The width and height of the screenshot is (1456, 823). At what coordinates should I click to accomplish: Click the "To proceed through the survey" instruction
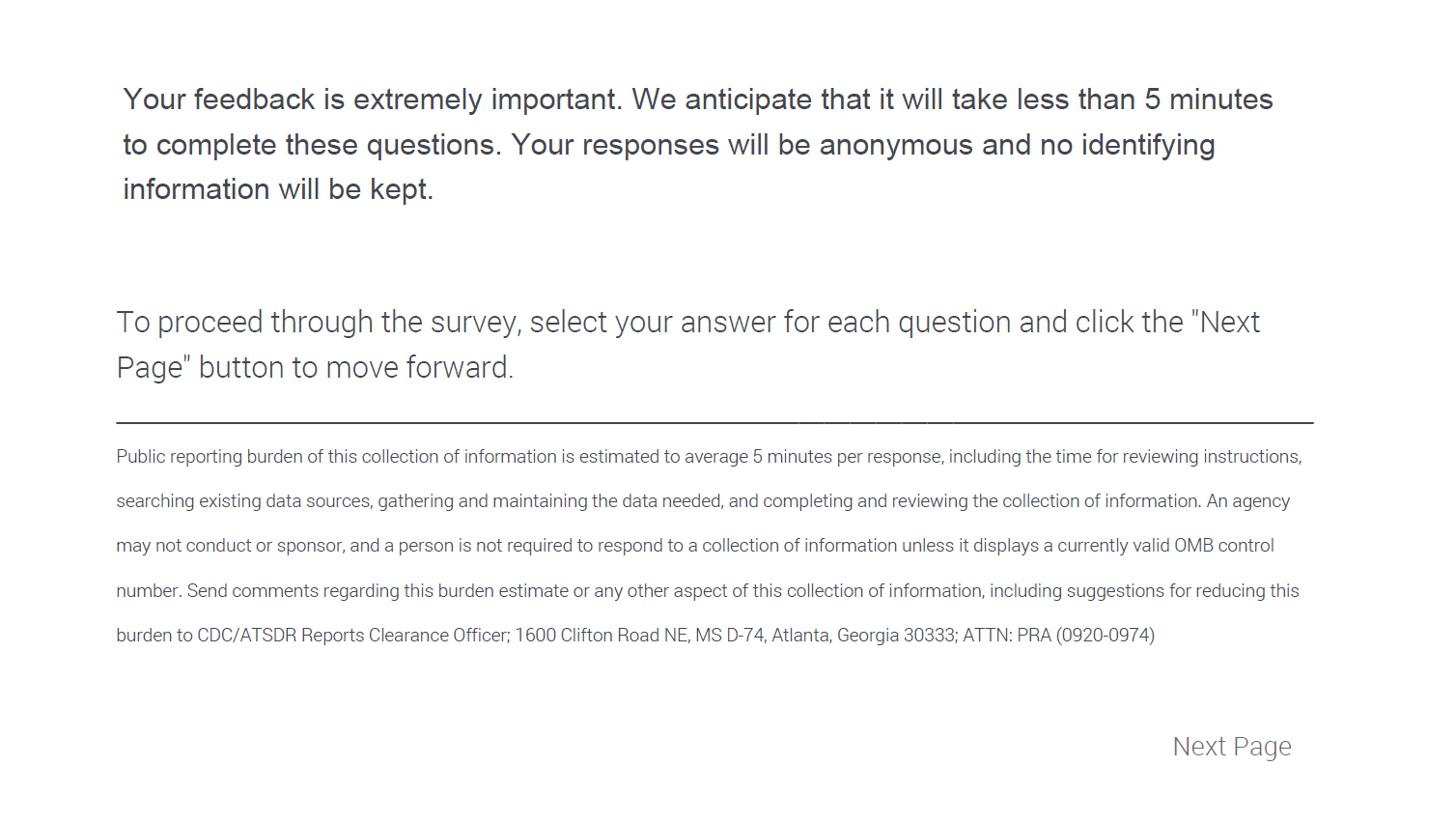click(319, 323)
